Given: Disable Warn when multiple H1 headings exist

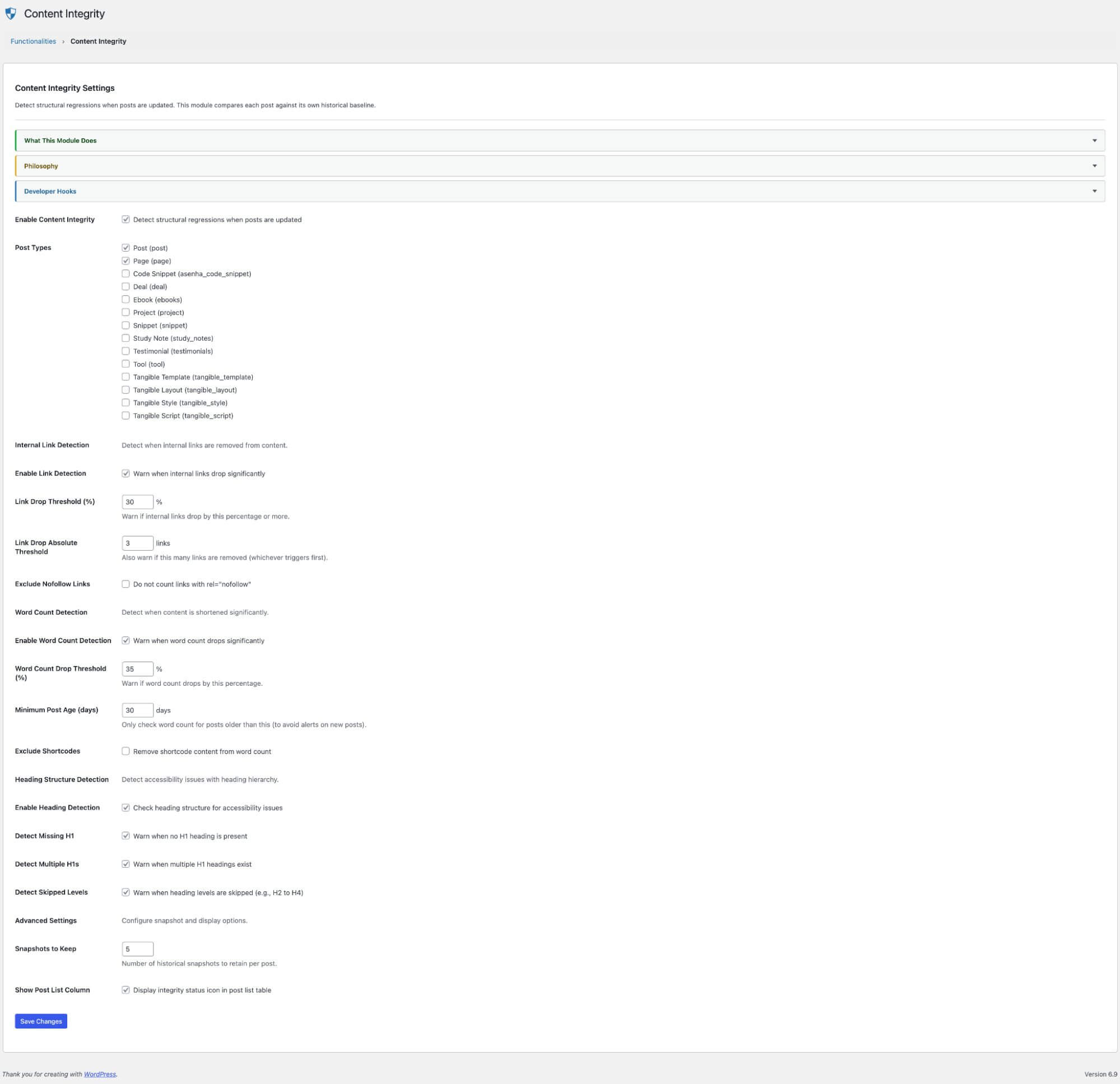Looking at the screenshot, I should tap(126, 864).
